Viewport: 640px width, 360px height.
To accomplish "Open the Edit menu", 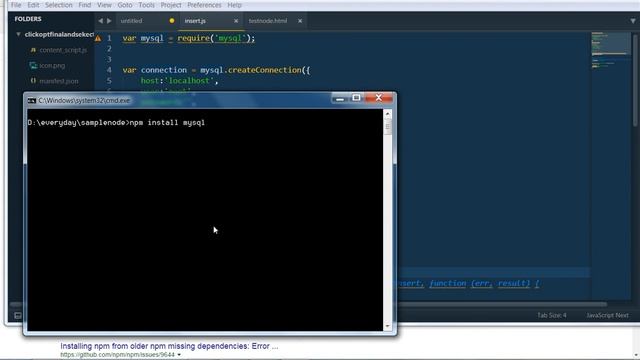I will [x=33, y=5].
